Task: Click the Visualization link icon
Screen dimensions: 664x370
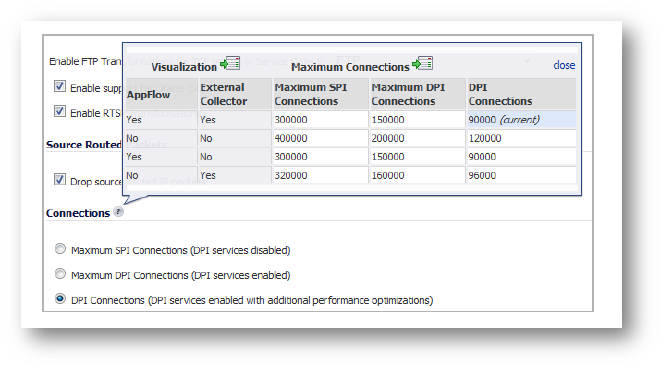Action: pos(230,64)
